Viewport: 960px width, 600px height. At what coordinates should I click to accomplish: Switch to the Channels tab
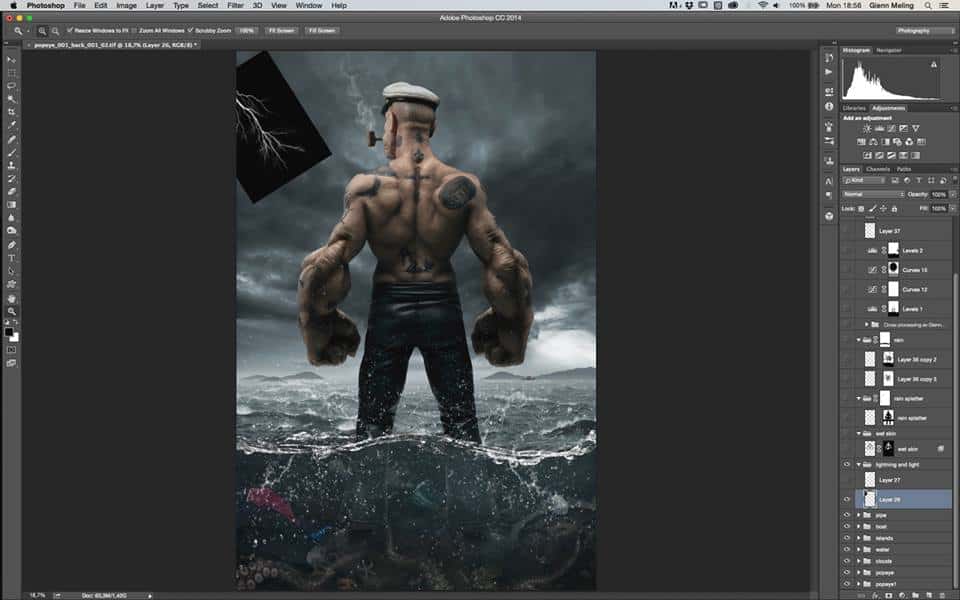pyautogui.click(x=877, y=169)
